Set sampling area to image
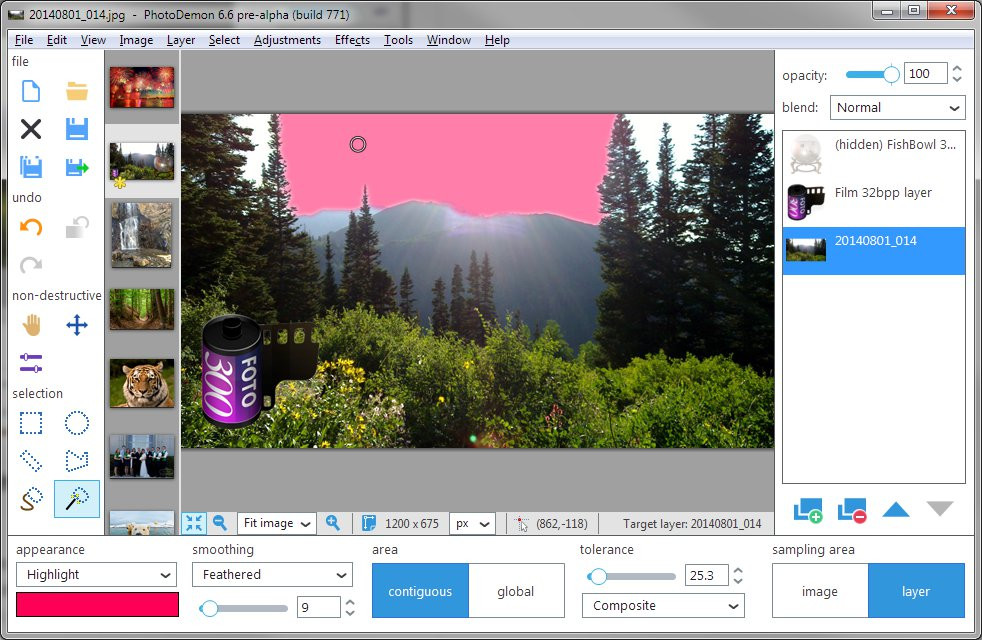 coord(820,591)
